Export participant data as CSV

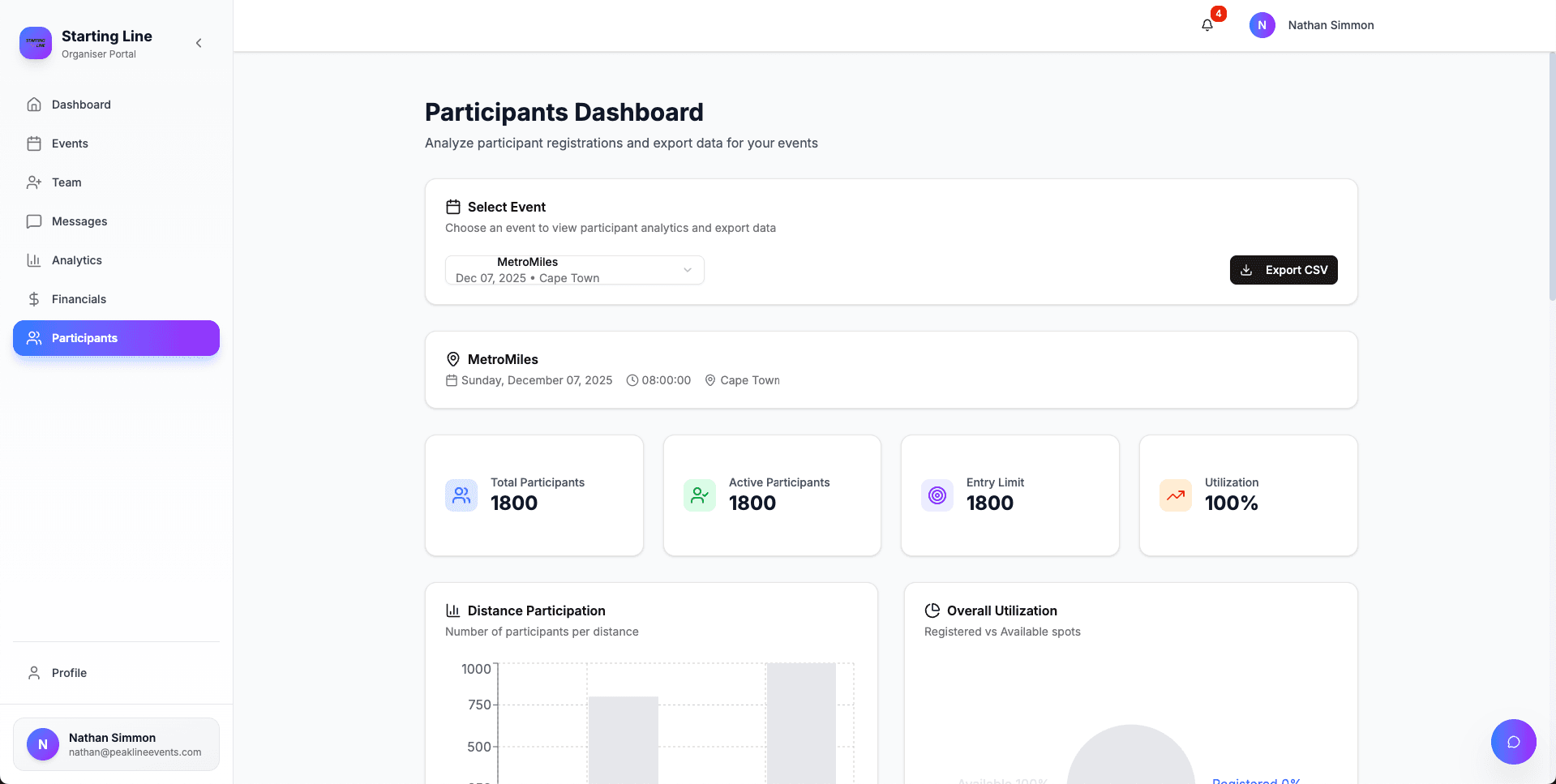(1283, 270)
